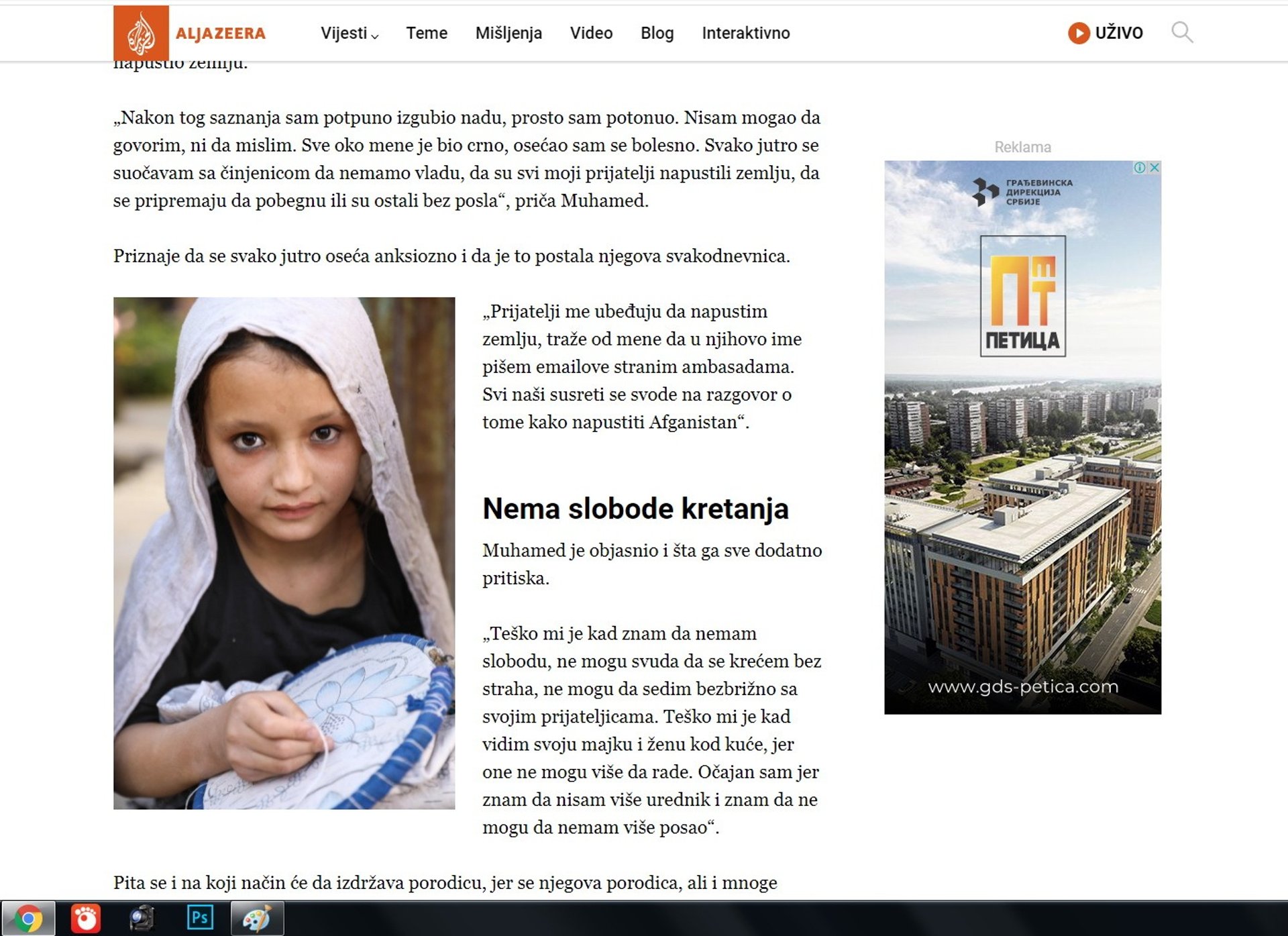Image resolution: width=1288 pixels, height=936 pixels.
Task: Close the ad with X icon
Action: pyautogui.click(x=1155, y=168)
